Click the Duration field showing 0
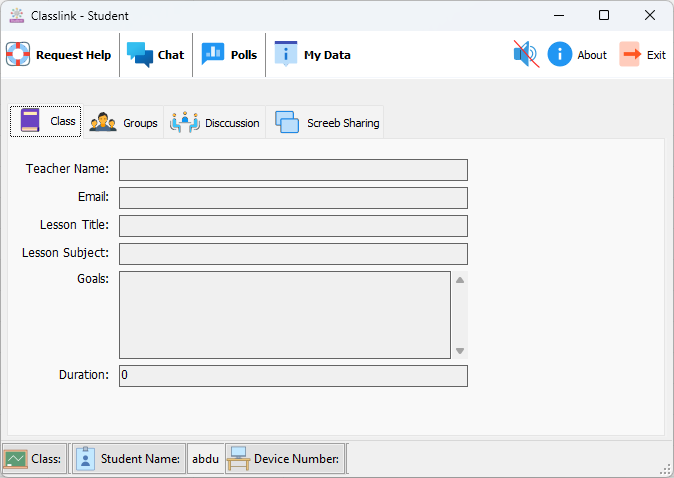Image resolution: width=674 pixels, height=478 pixels. click(294, 376)
